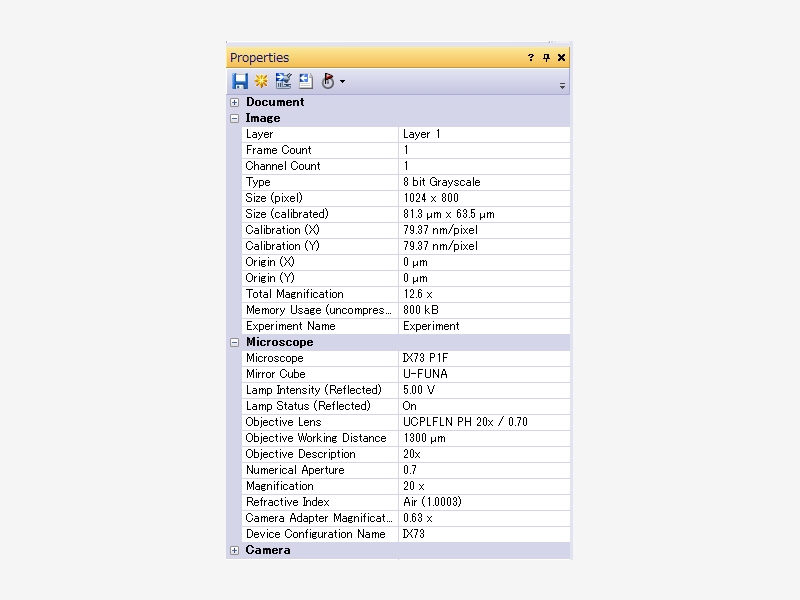Expand the Camera section
The image size is (800, 600).
tap(232, 550)
